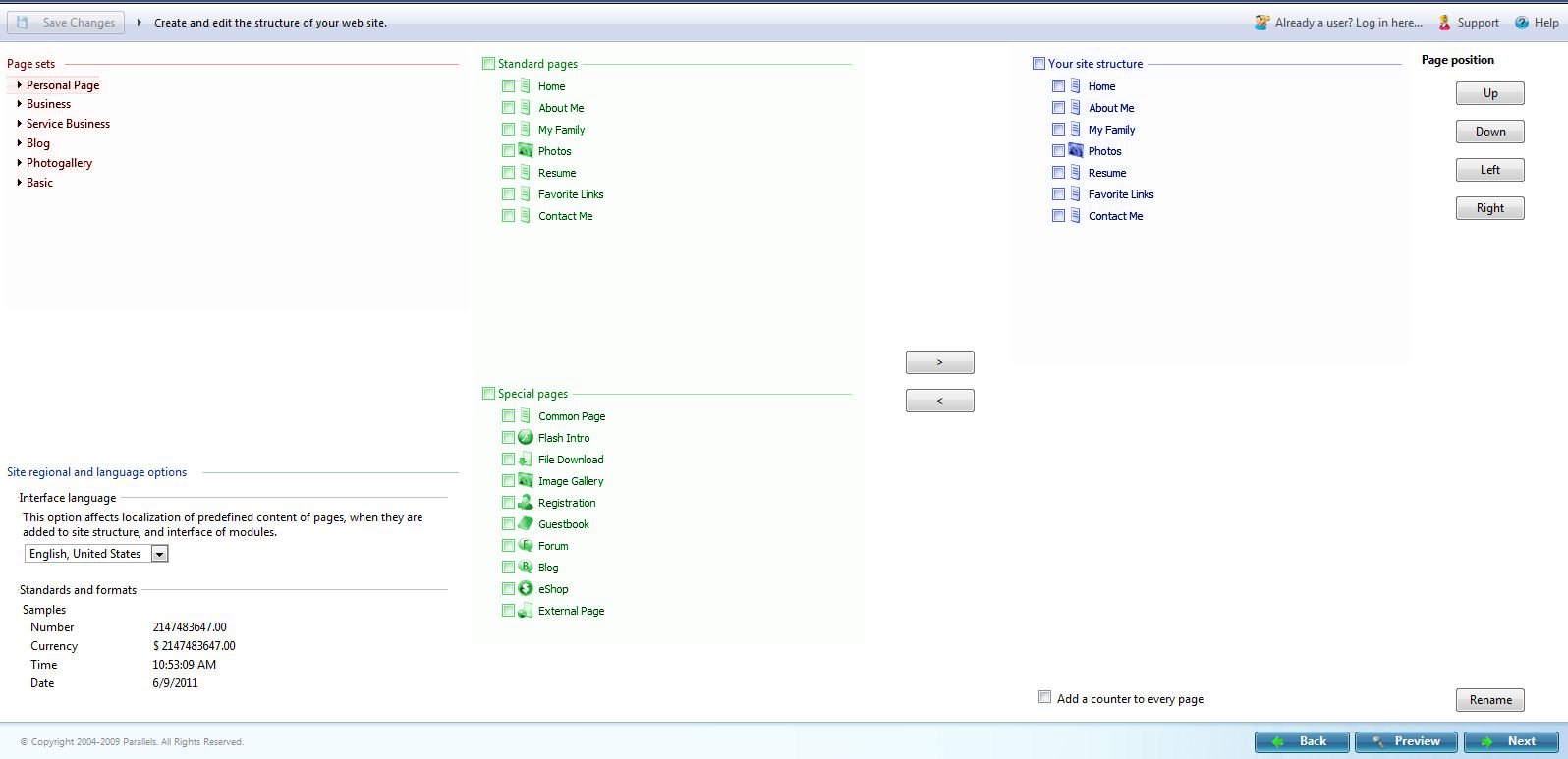Select the Personal Page page set
This screenshot has width=1568, height=759.
pyautogui.click(x=63, y=85)
